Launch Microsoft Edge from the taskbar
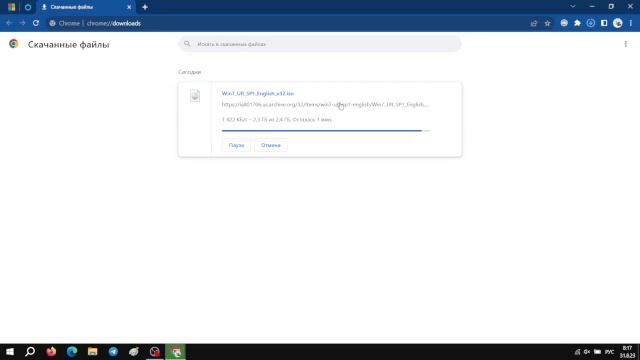This screenshot has width=640, height=360. [x=72, y=351]
